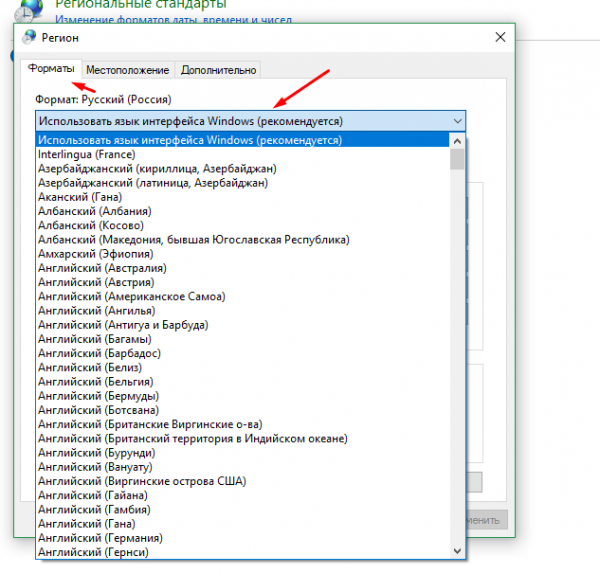Select Английский (Гайана)

[243, 495]
